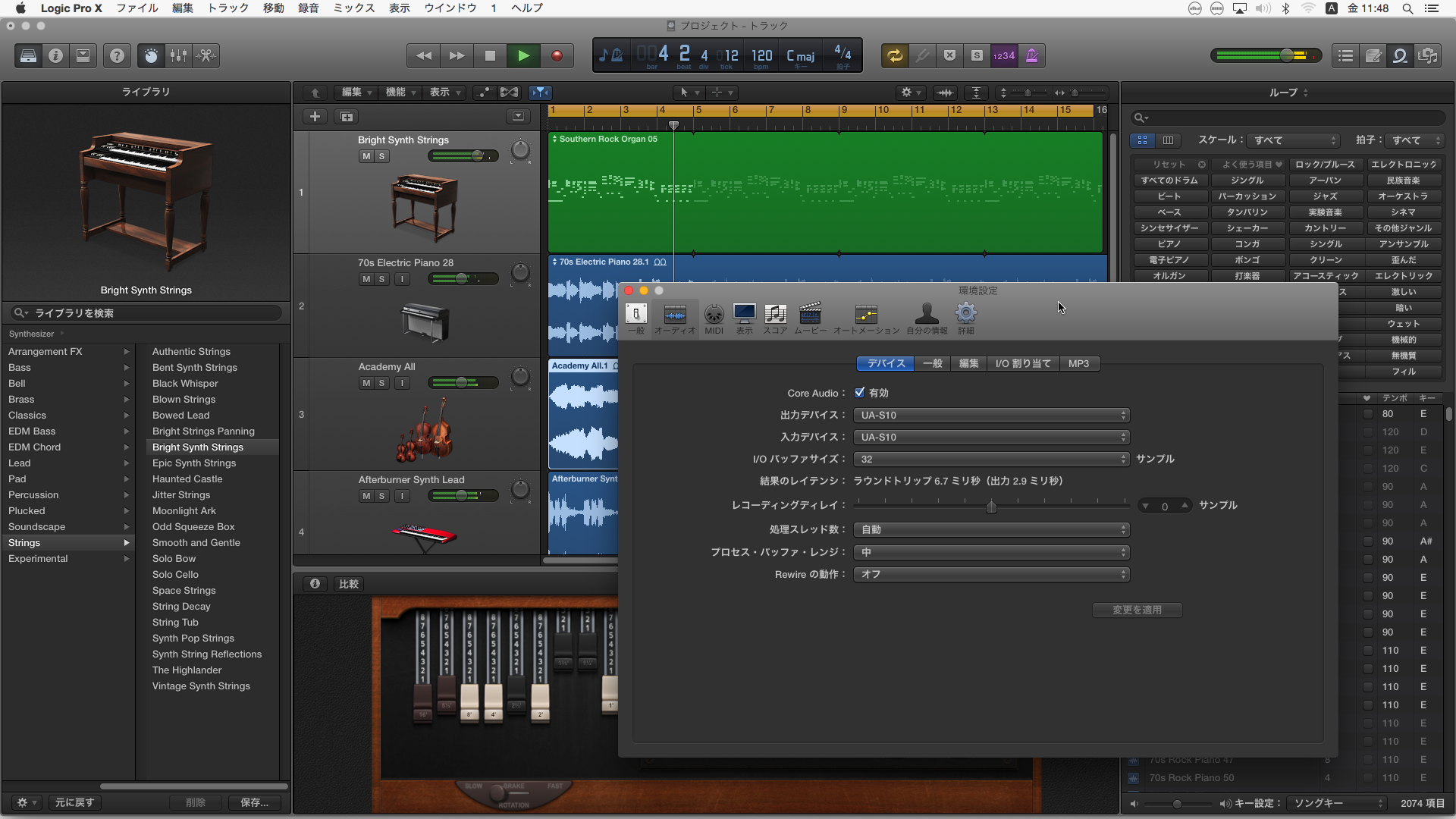Toggle the Metronome click button
The height and width of the screenshot is (819, 1456).
click(1031, 55)
